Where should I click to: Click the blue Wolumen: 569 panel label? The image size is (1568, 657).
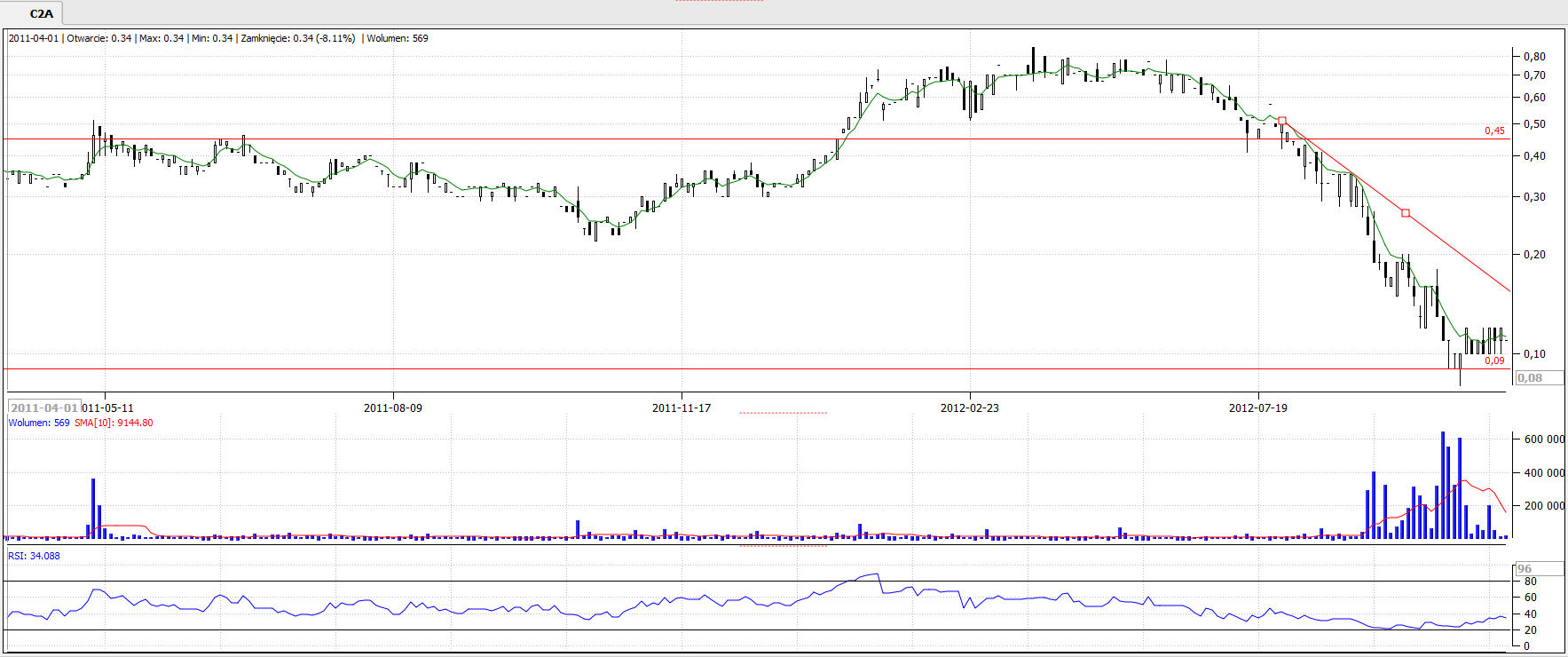point(39,423)
